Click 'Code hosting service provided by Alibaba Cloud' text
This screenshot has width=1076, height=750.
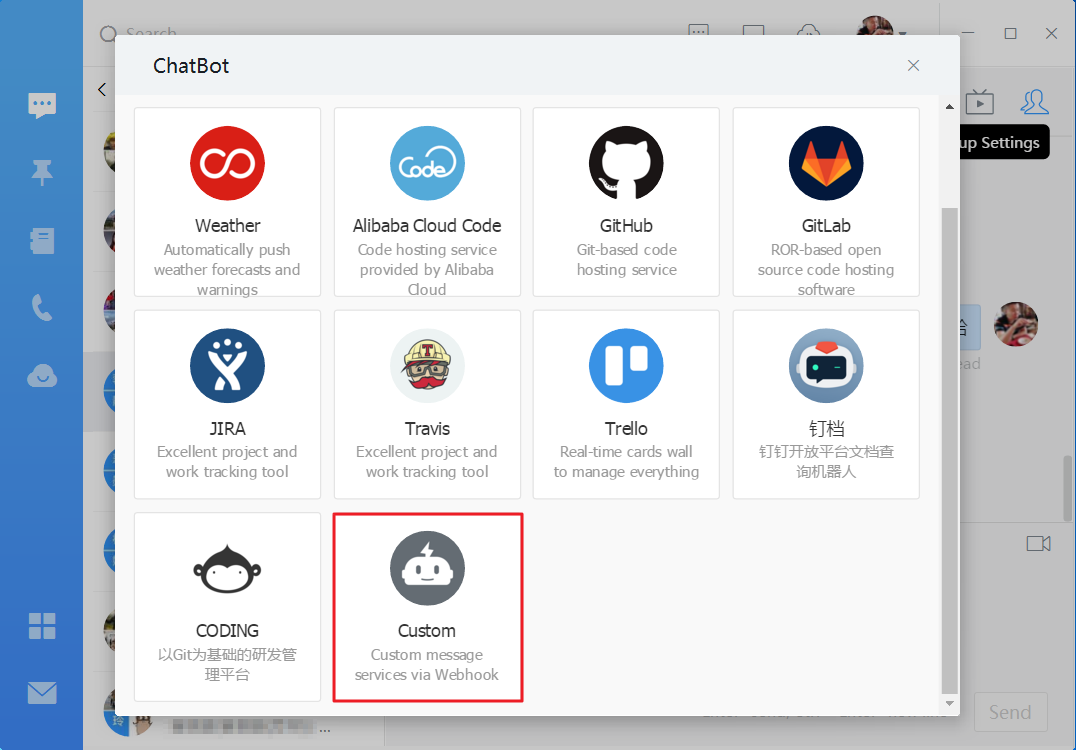427,270
